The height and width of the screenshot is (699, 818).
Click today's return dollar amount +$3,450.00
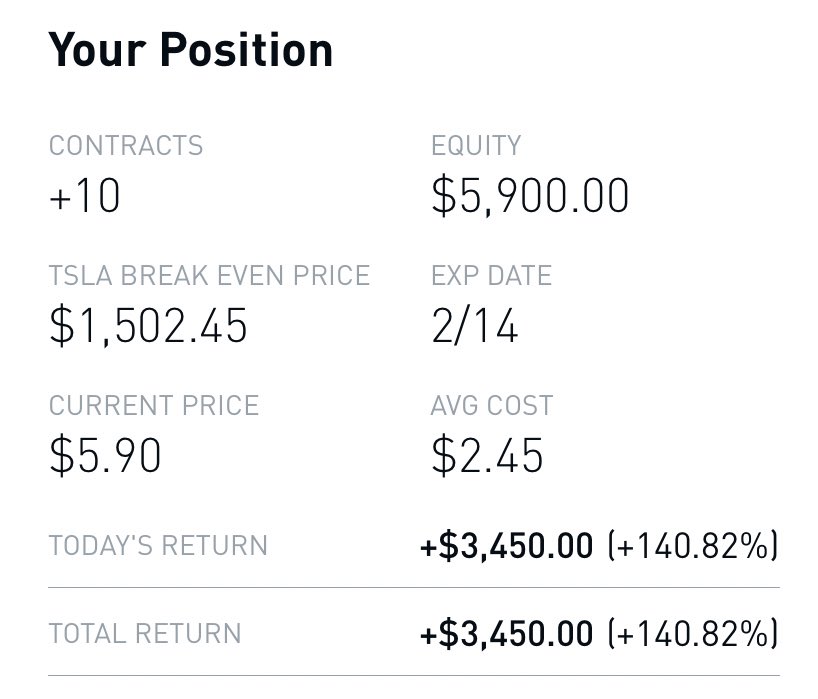(507, 546)
